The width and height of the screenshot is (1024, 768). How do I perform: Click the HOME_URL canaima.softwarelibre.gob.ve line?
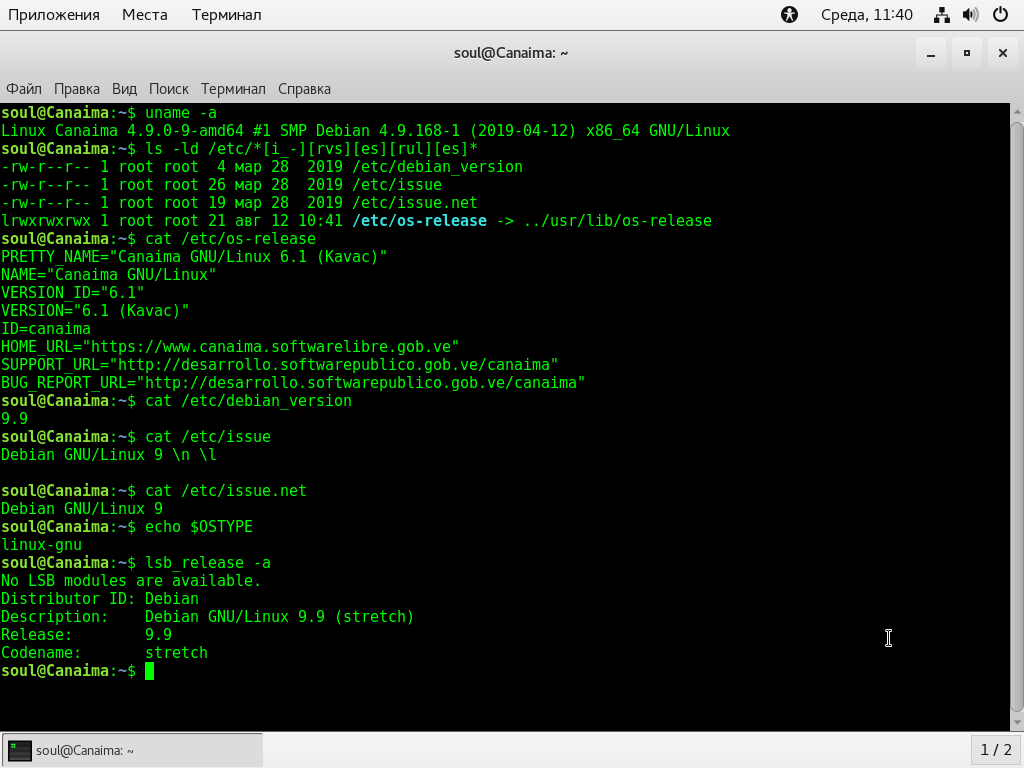tap(230, 347)
